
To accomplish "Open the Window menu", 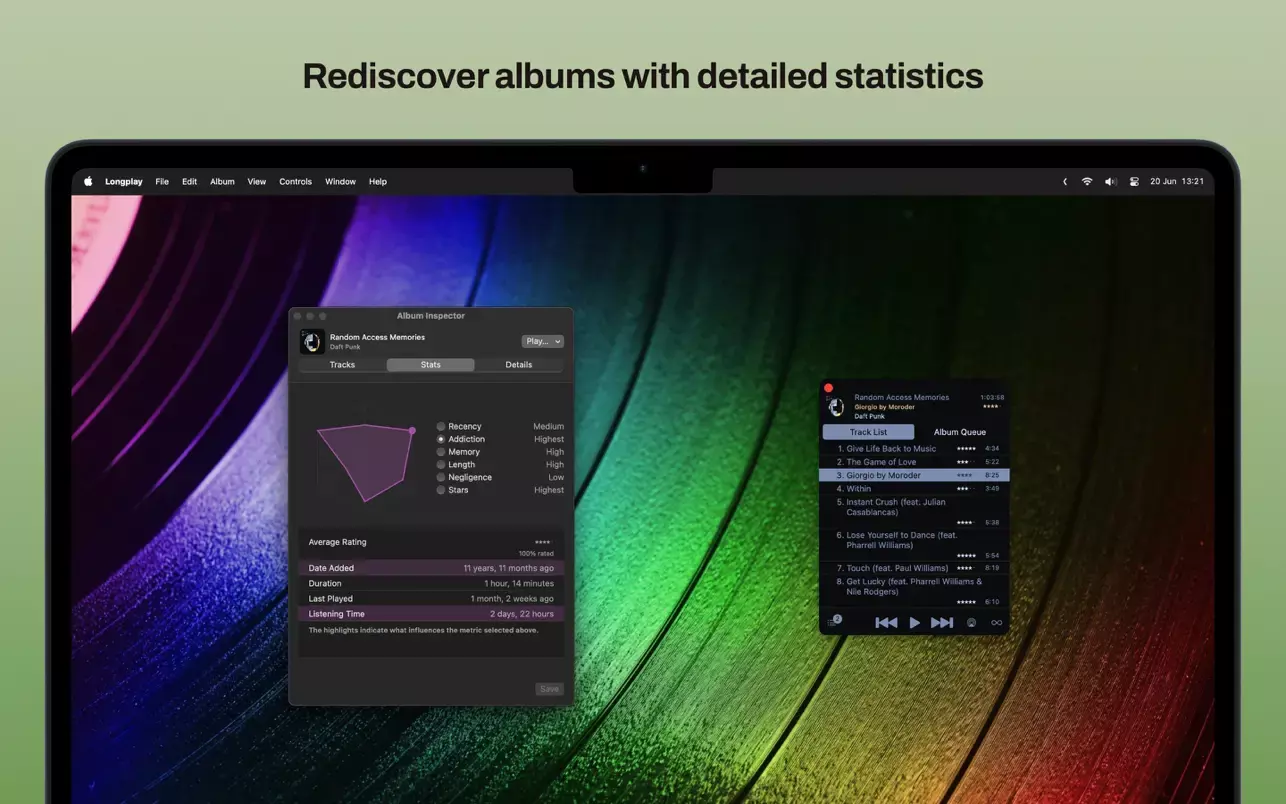I will (340, 181).
